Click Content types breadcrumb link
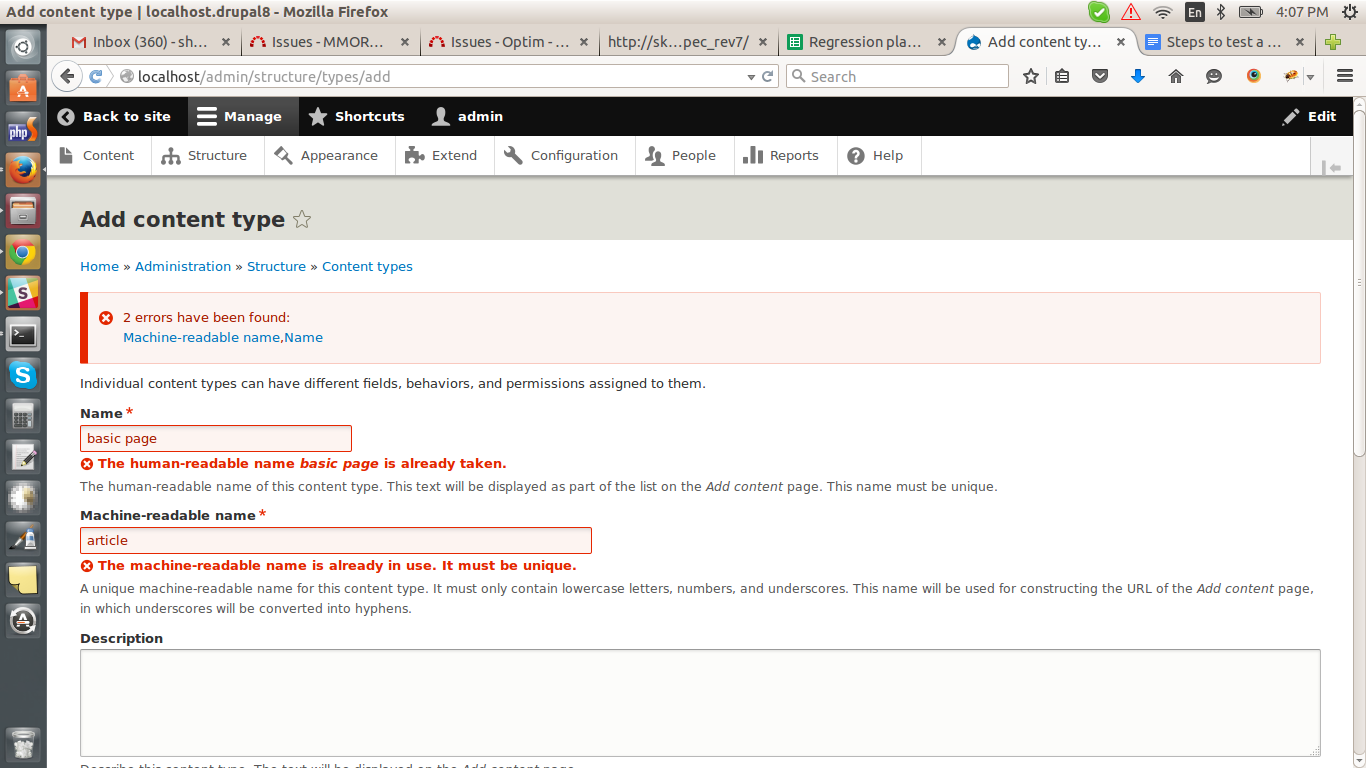 pos(367,266)
